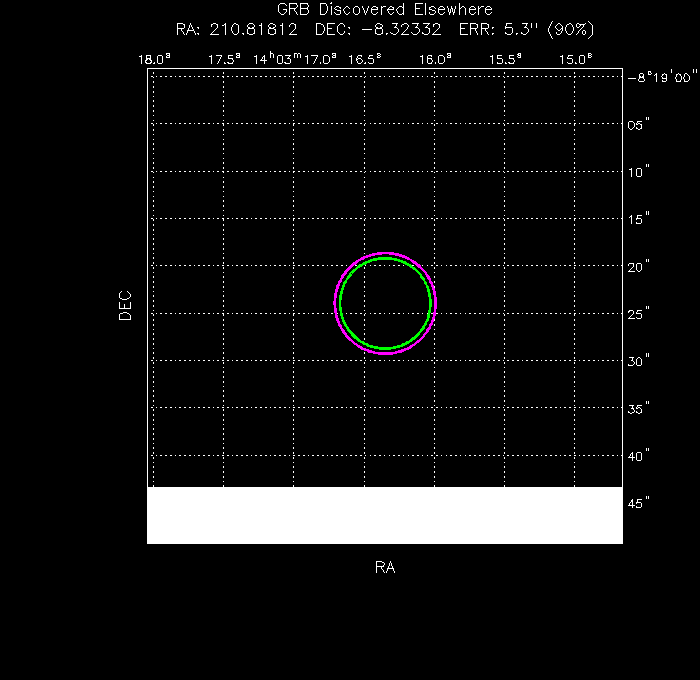The height and width of the screenshot is (680, 700).
Task: Click the center of the green circle
Action: click(x=385, y=303)
